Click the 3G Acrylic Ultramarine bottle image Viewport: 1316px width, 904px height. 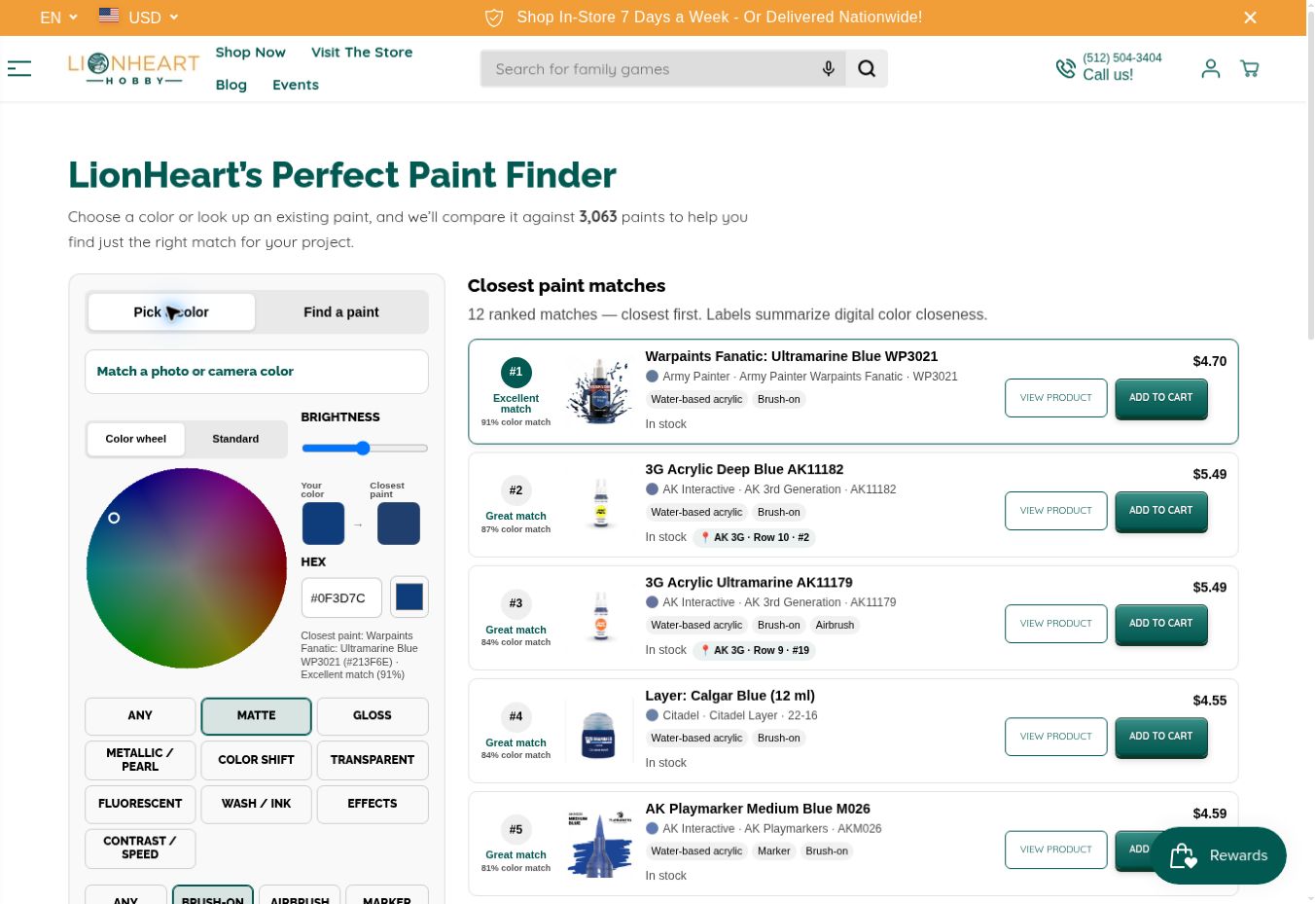[x=600, y=617]
